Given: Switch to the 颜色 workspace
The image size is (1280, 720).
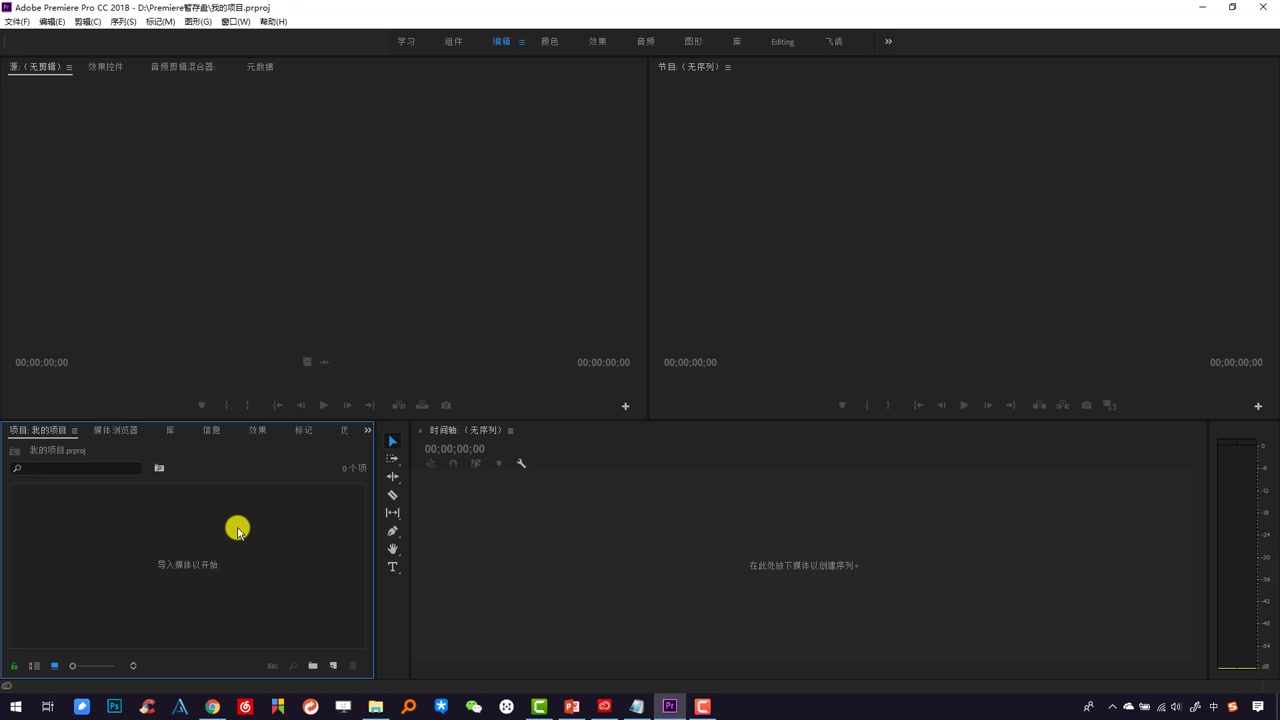Looking at the screenshot, I should [549, 42].
